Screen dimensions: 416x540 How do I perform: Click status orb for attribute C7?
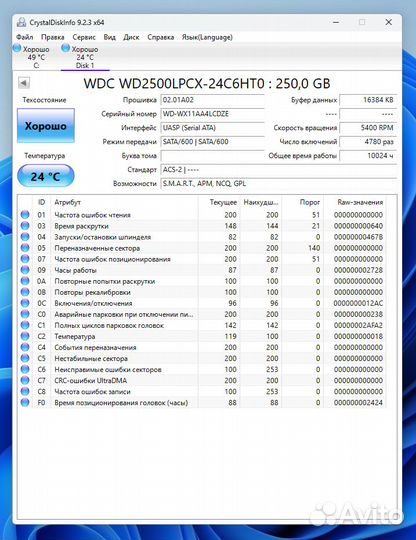click(x=25, y=380)
